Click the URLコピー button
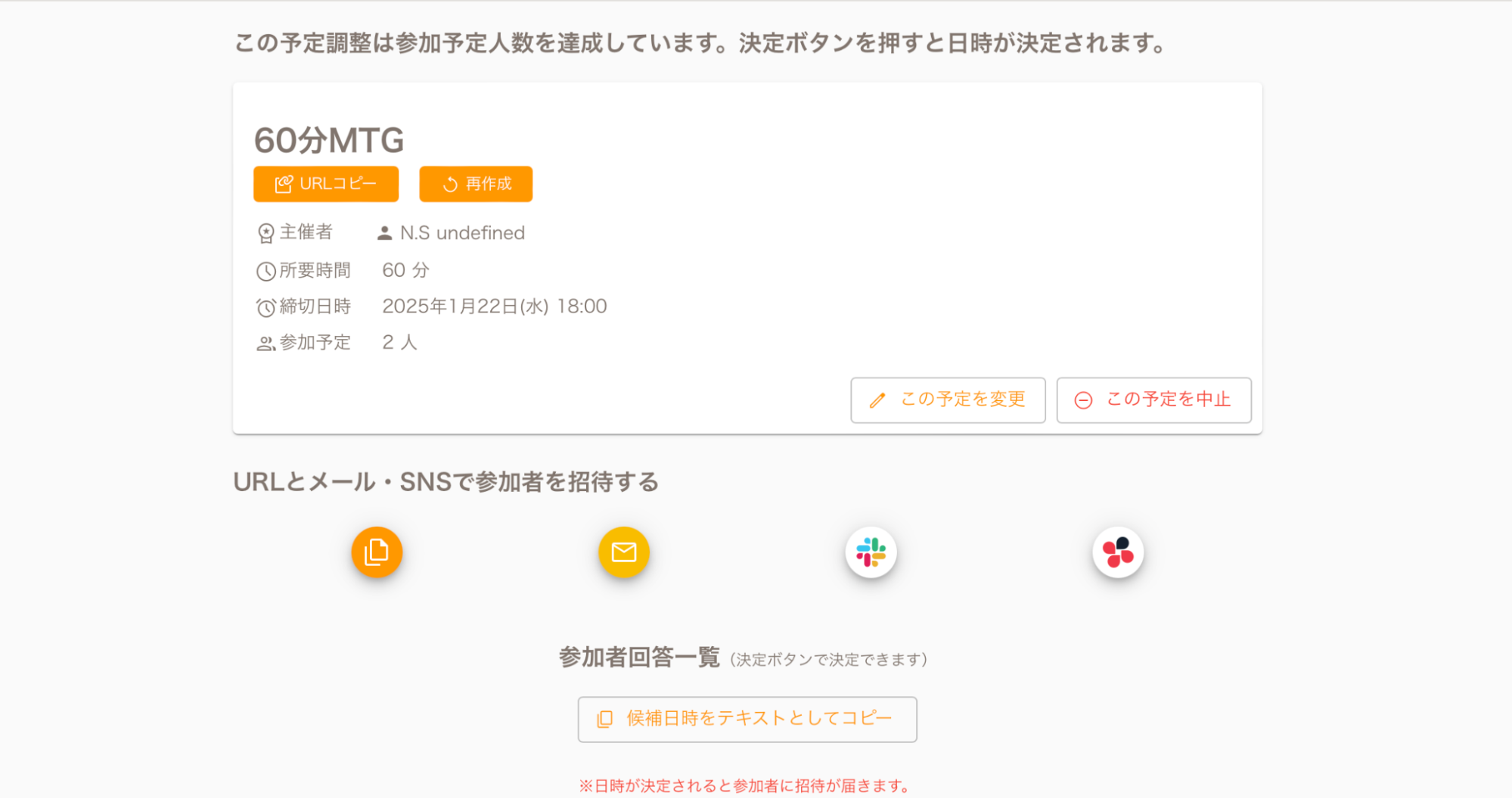The width and height of the screenshot is (1512, 799). point(325,184)
